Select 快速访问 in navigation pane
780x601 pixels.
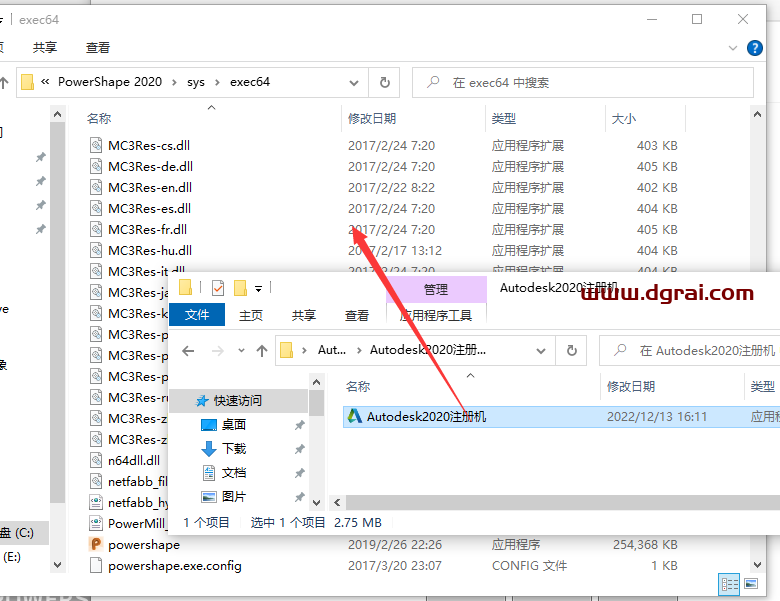click(237, 401)
